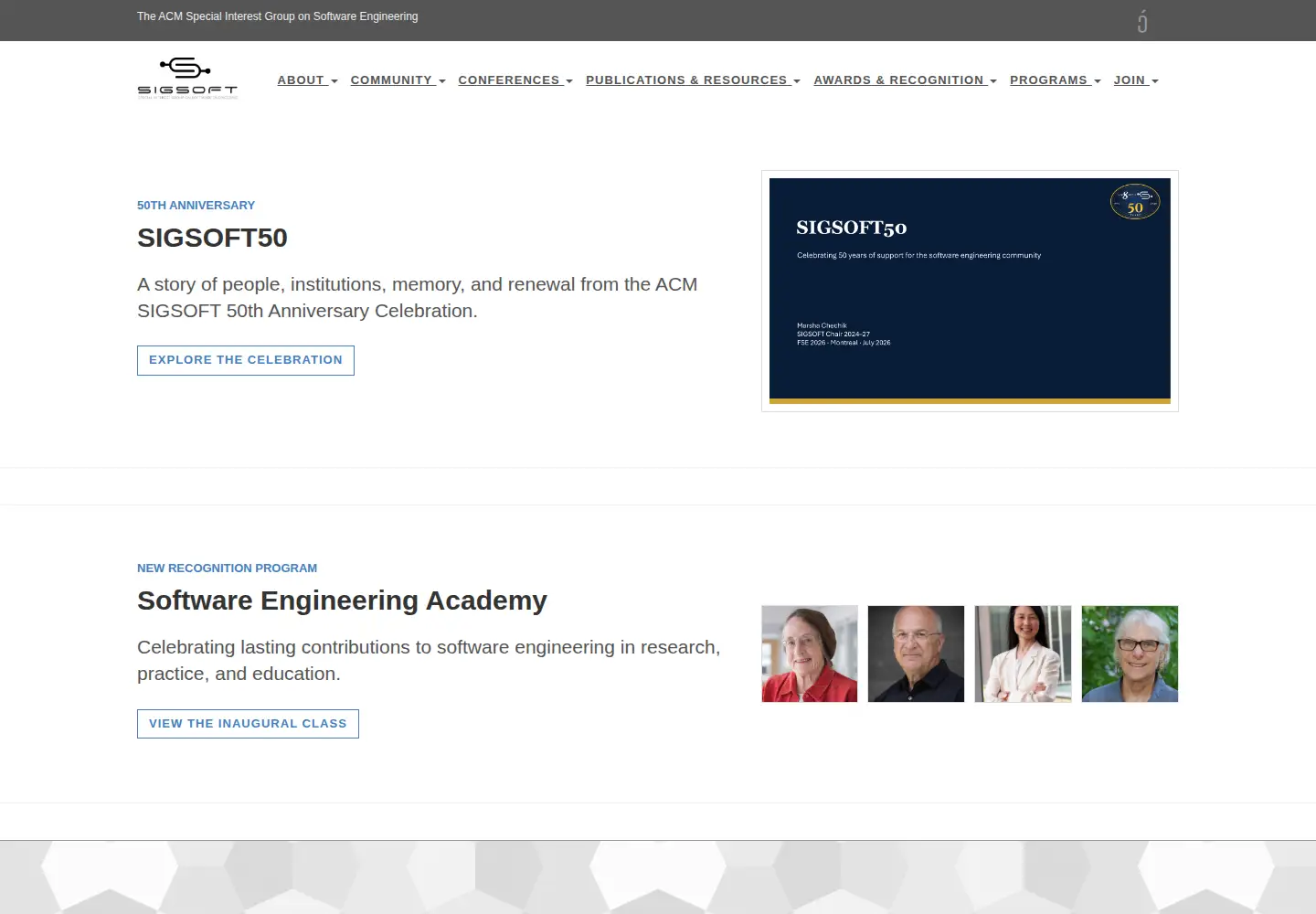The height and width of the screenshot is (914, 1316).
Task: Click the portrait of the woman wearing glasses
Action: [x=1130, y=654]
